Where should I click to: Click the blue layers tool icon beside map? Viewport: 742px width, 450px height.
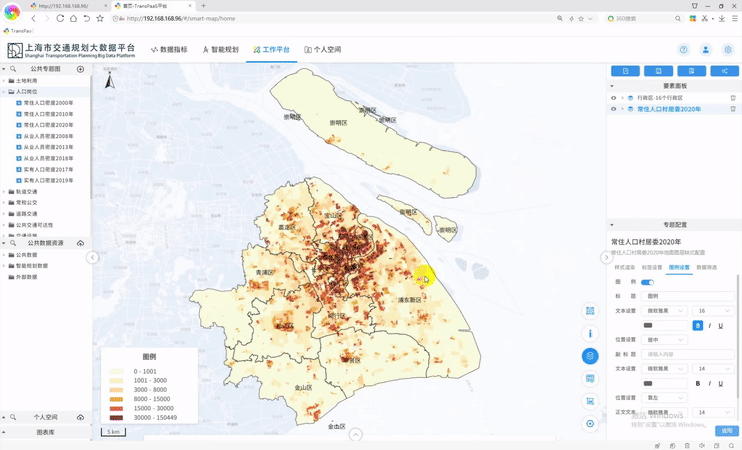(x=590, y=356)
